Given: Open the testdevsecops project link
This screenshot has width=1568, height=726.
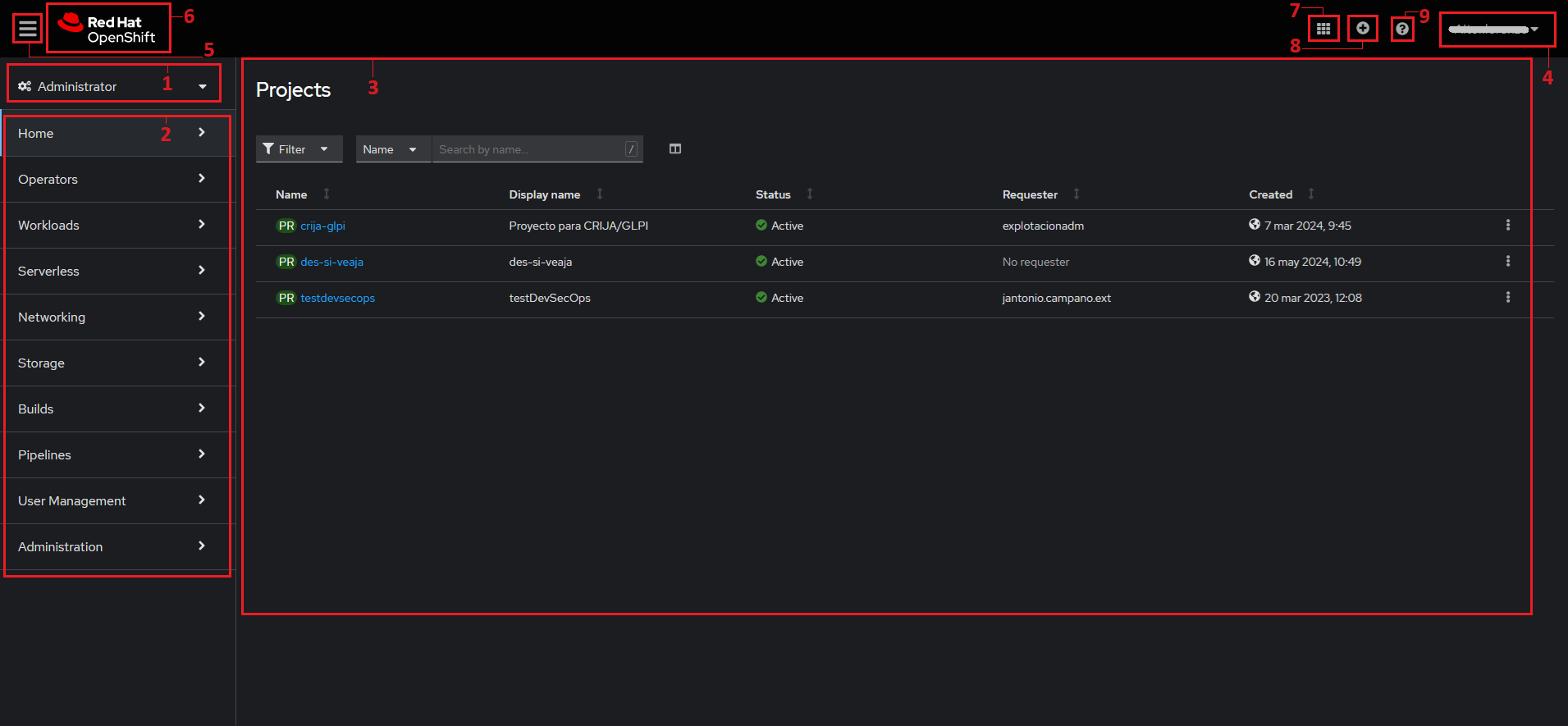Looking at the screenshot, I should point(337,298).
